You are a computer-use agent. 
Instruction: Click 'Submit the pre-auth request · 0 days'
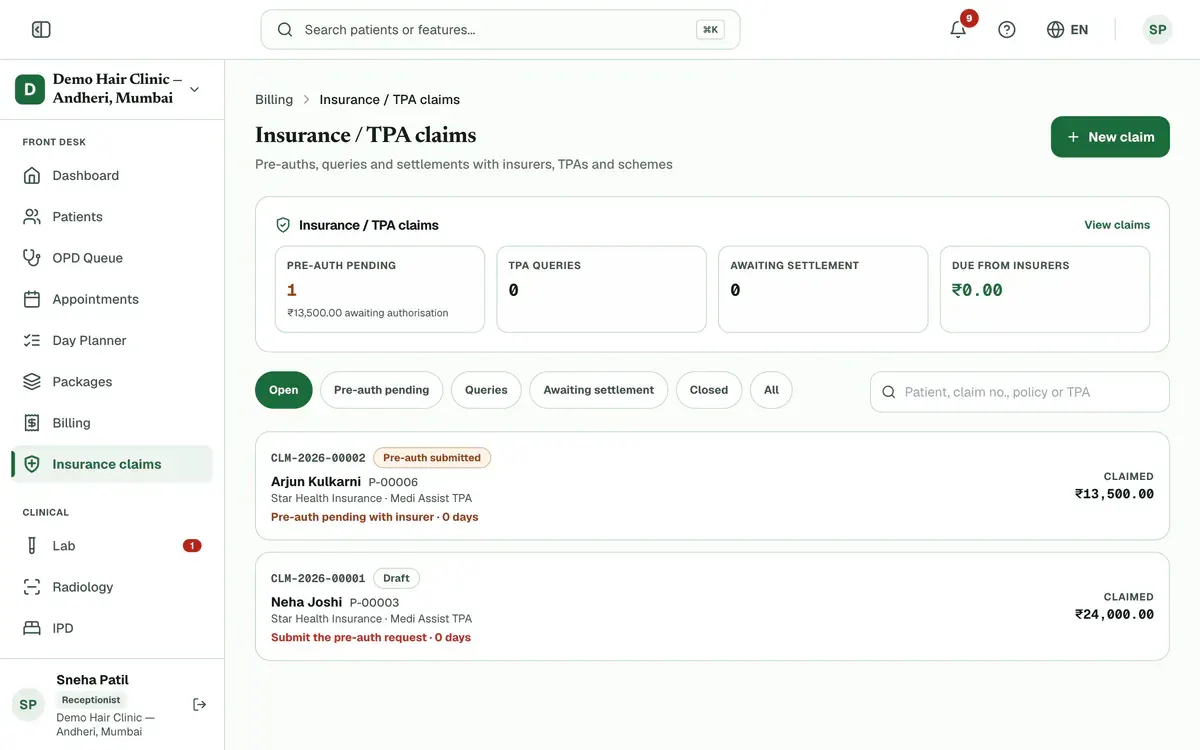[371, 637]
